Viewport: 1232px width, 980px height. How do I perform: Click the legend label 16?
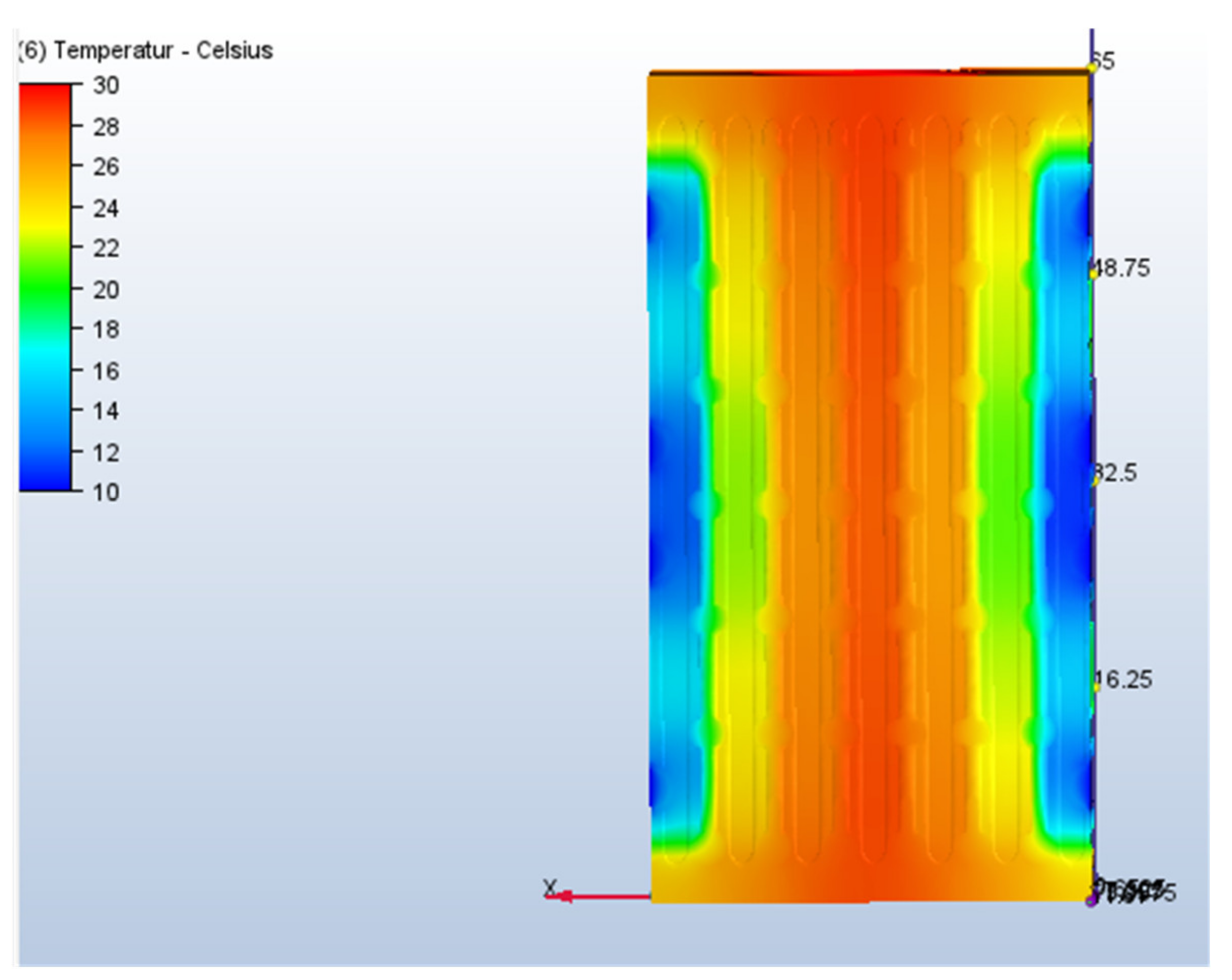[106, 371]
